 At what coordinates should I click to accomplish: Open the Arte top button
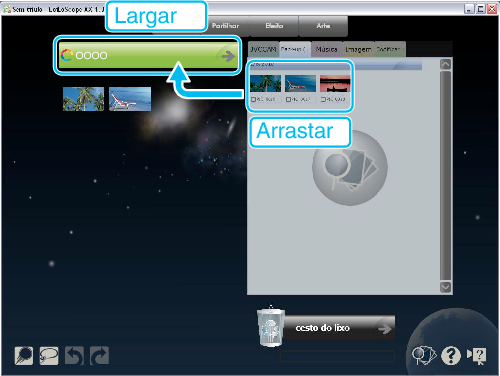[323, 26]
